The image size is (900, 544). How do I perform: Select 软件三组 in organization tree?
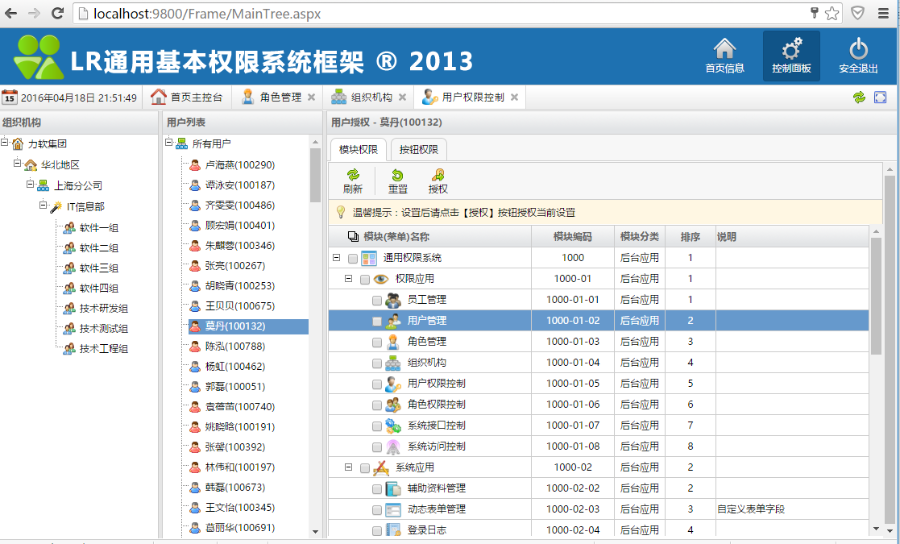pos(99,268)
